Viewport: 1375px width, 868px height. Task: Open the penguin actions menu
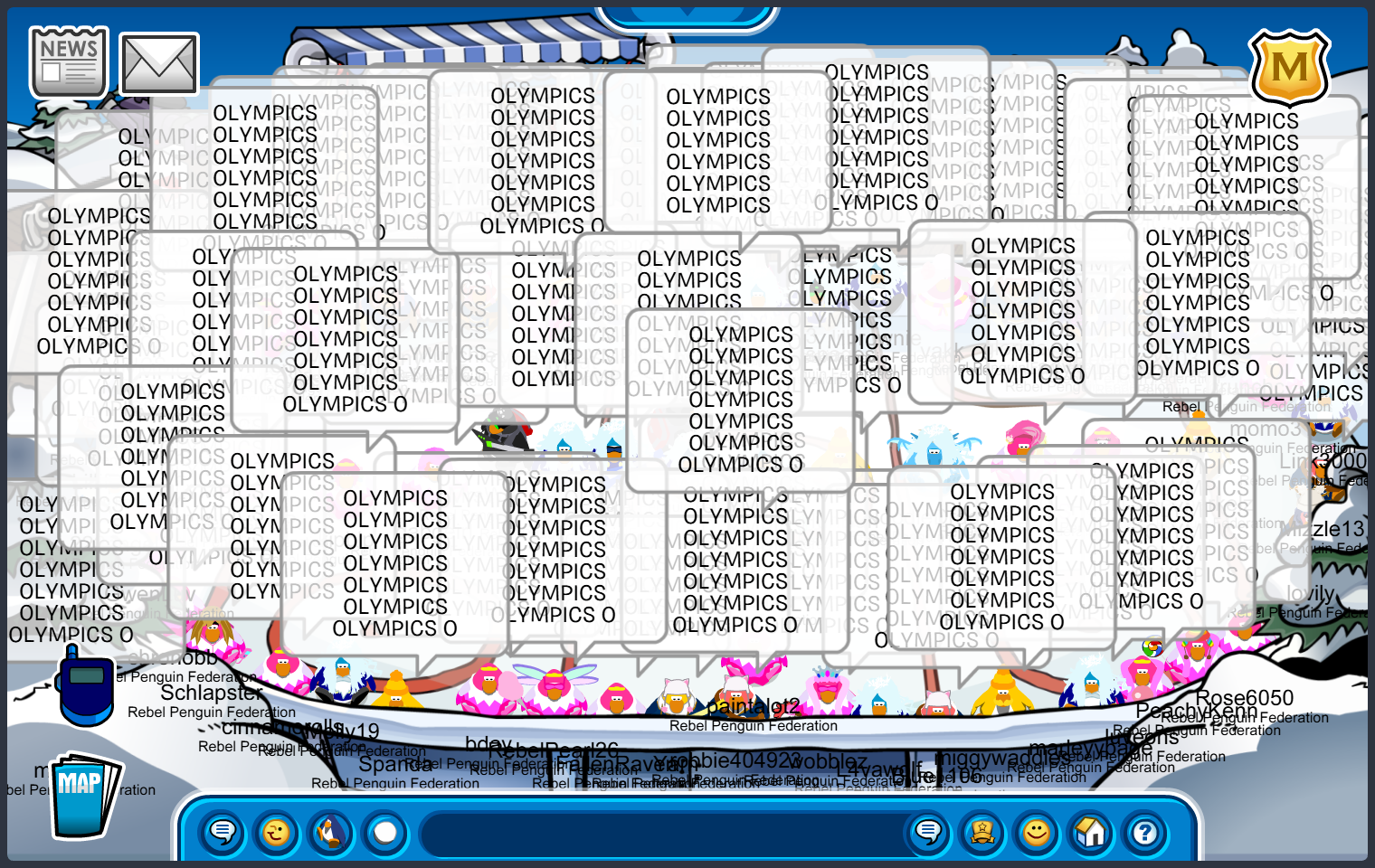click(x=331, y=832)
